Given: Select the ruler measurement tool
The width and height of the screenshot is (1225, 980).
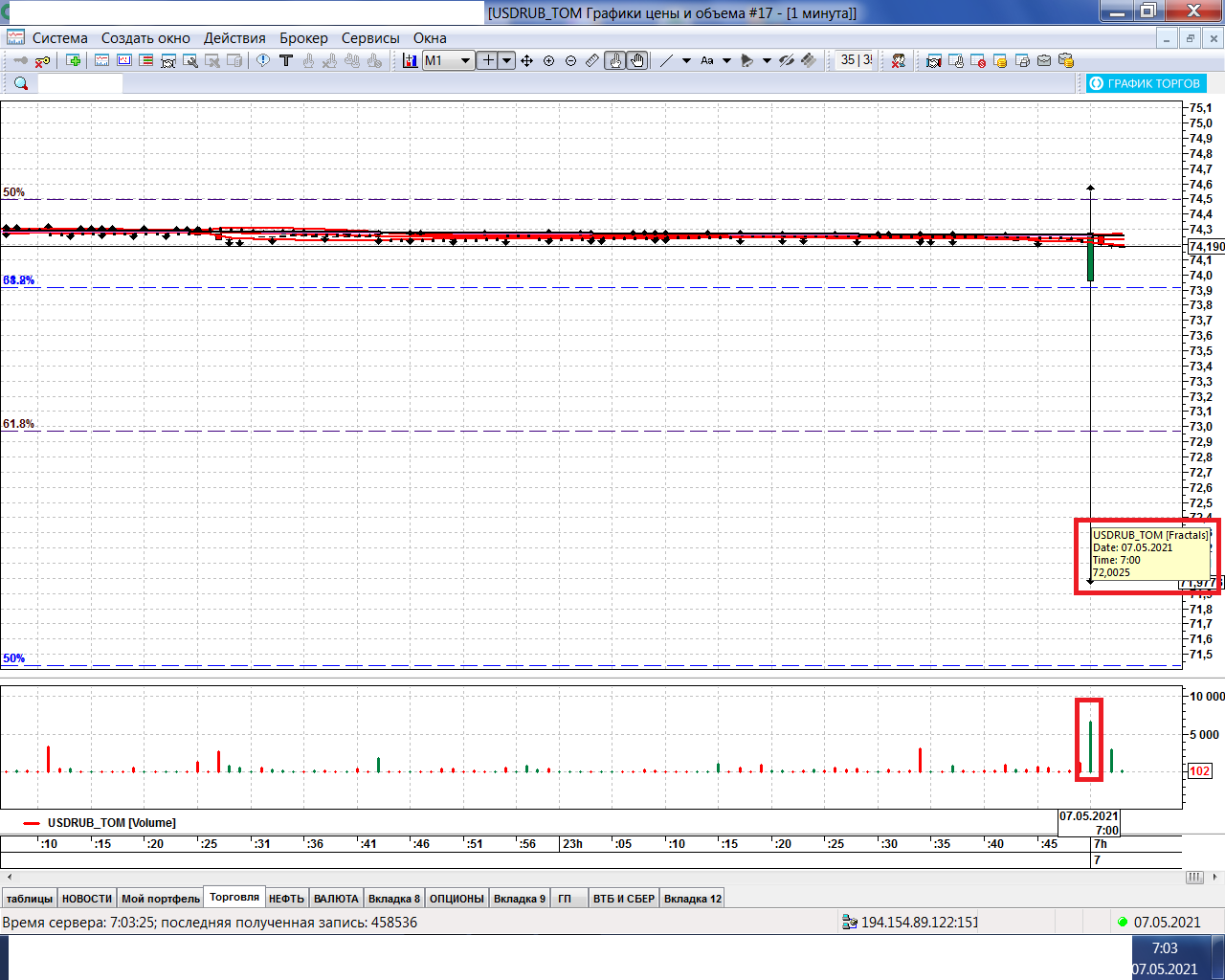Looking at the screenshot, I should point(592,60).
